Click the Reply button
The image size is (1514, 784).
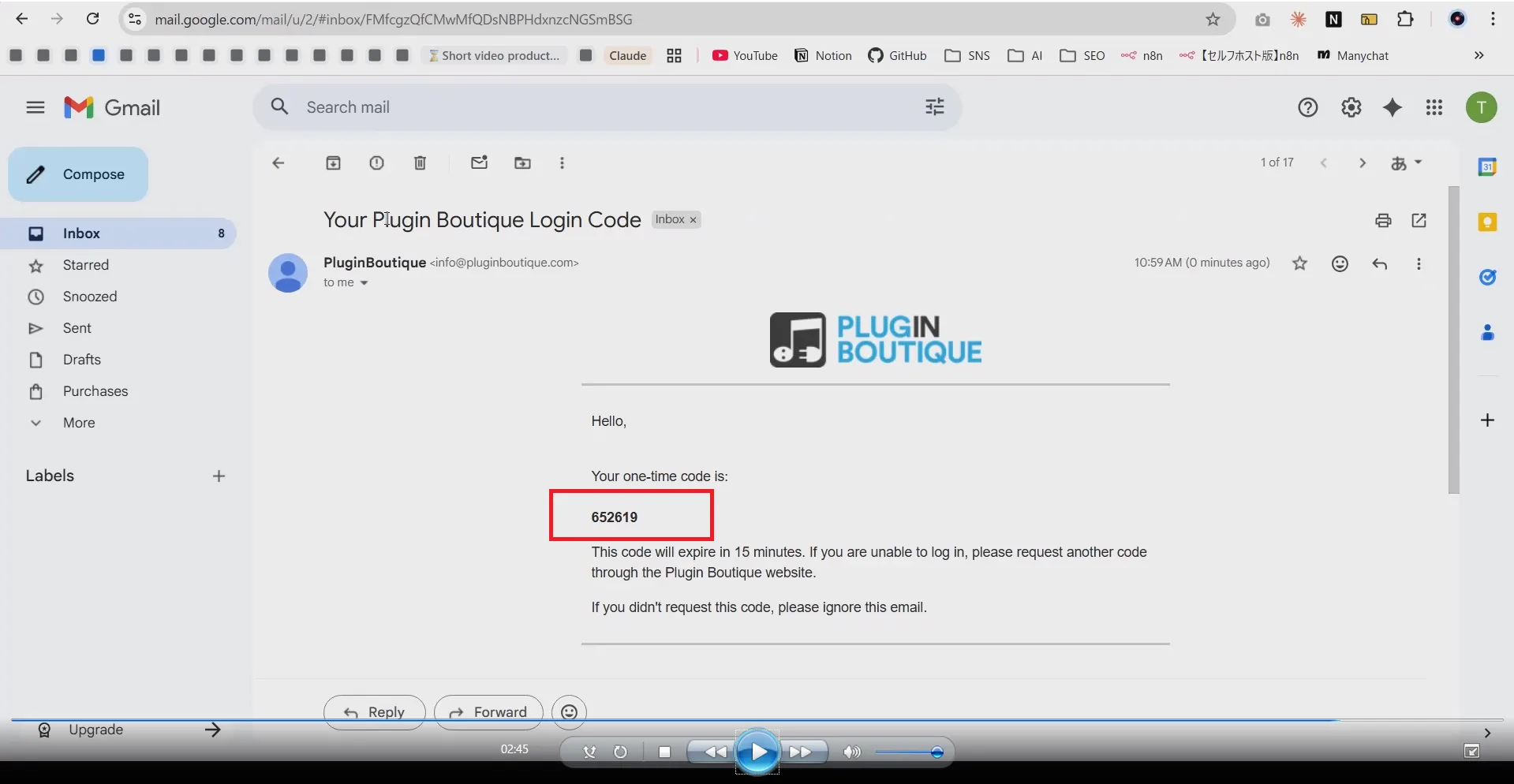click(375, 712)
